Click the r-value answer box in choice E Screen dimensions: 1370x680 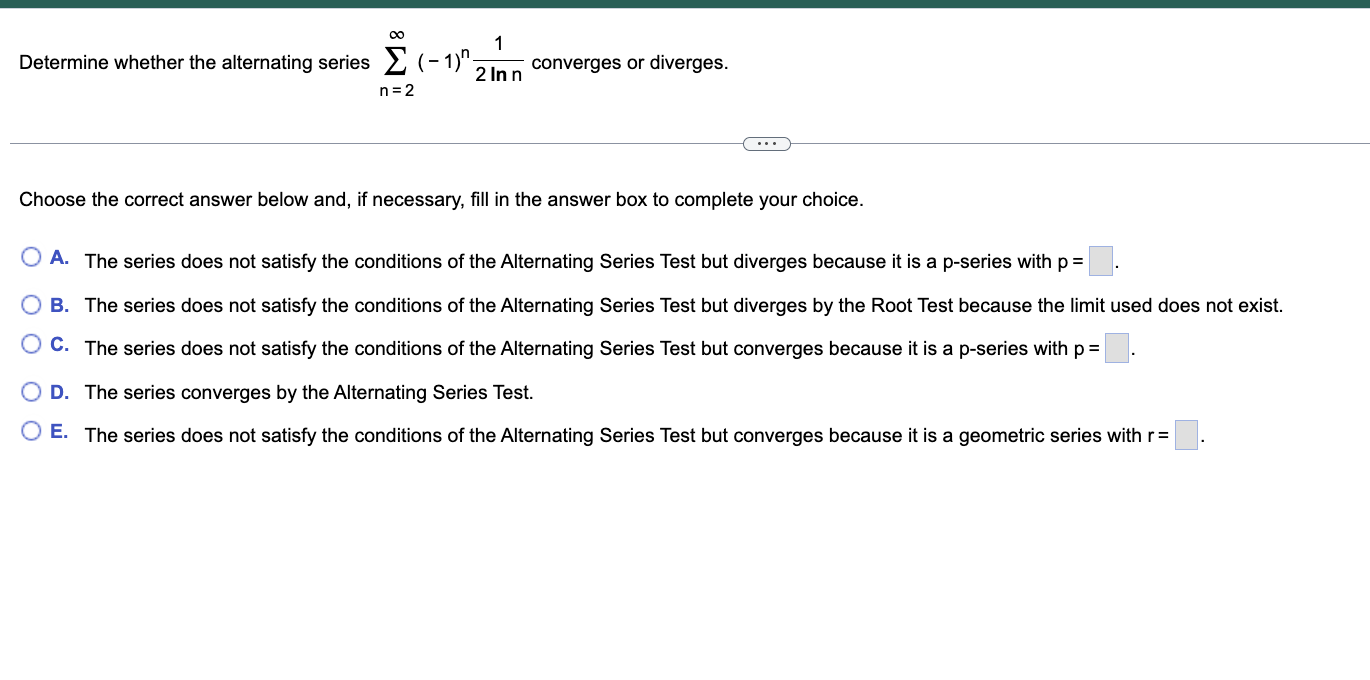click(1186, 436)
